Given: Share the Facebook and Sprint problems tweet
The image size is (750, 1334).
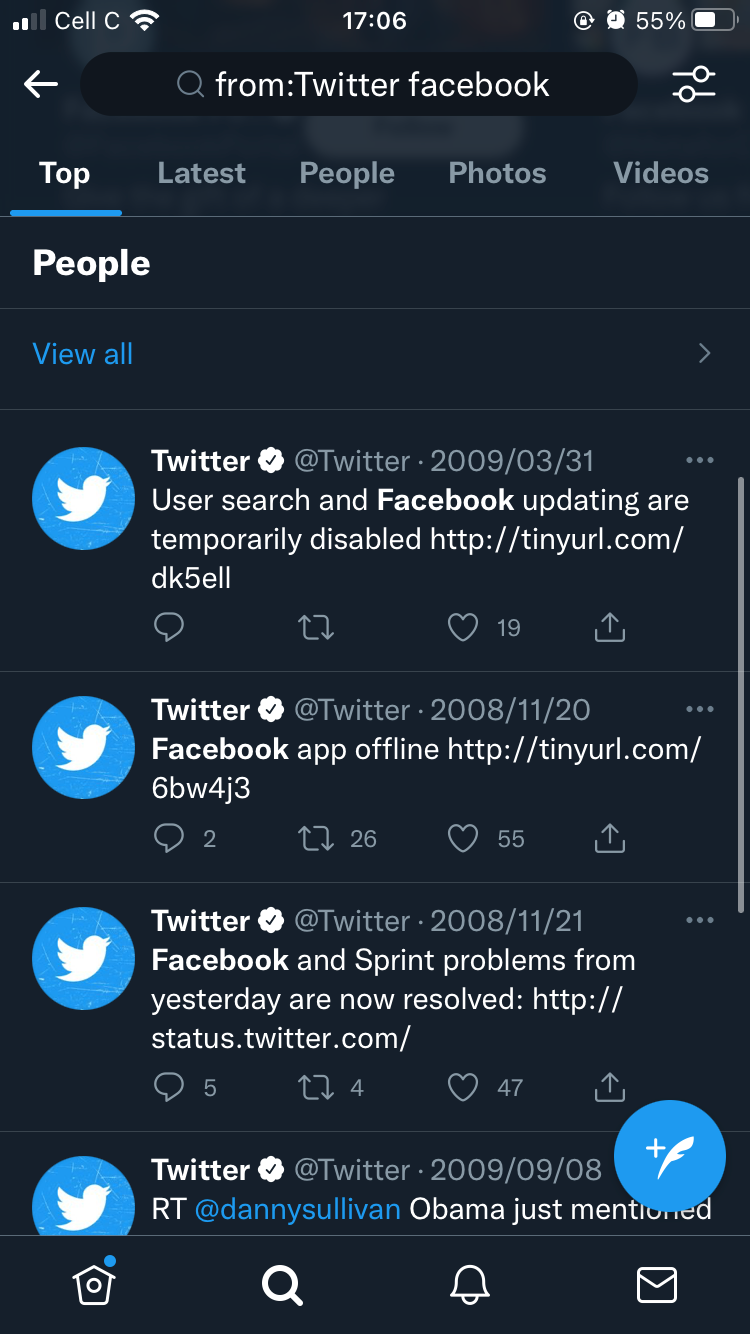Looking at the screenshot, I should tap(609, 1087).
